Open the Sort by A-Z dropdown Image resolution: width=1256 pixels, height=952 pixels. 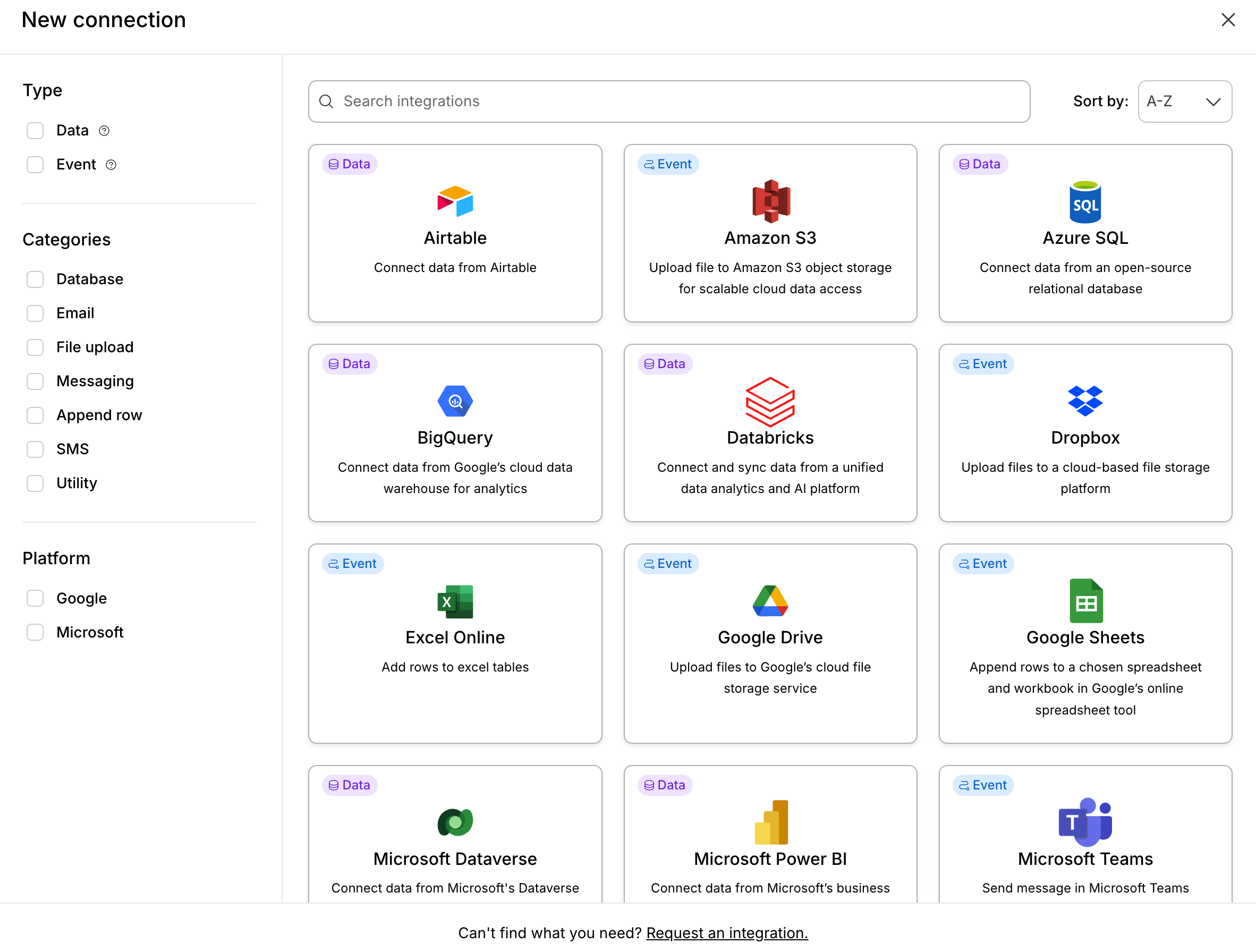(x=1184, y=101)
